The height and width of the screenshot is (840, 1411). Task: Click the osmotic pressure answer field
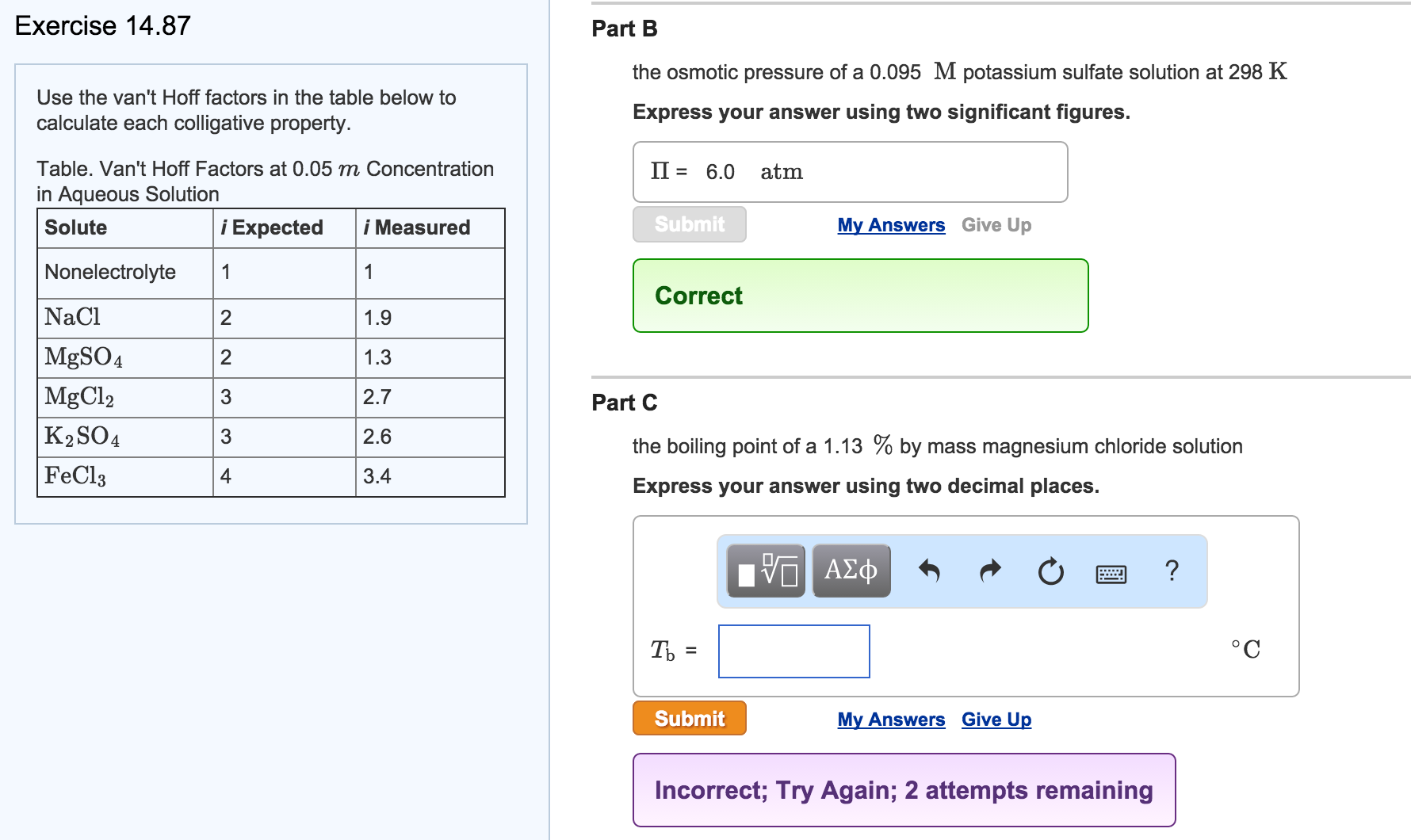(848, 172)
